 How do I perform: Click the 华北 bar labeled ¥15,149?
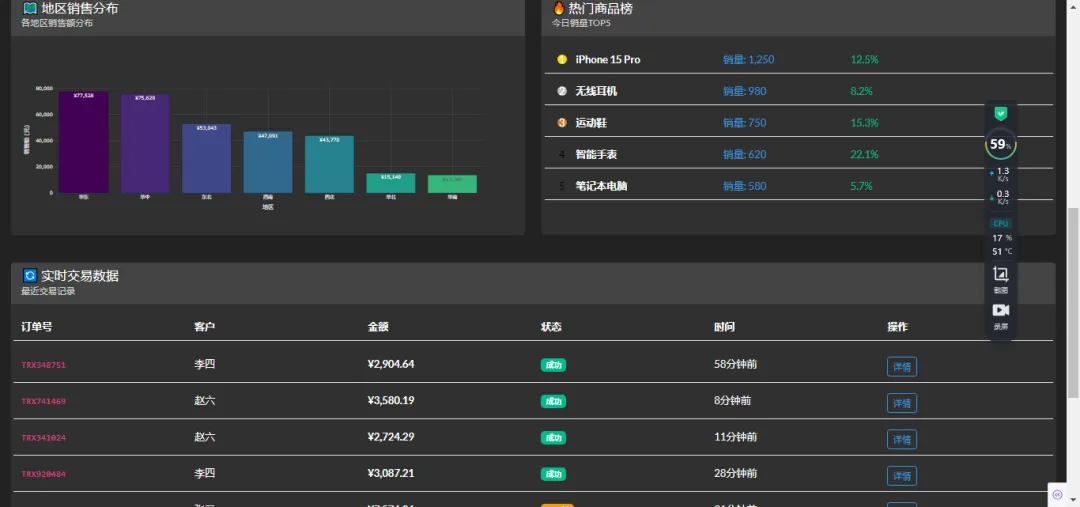(391, 183)
